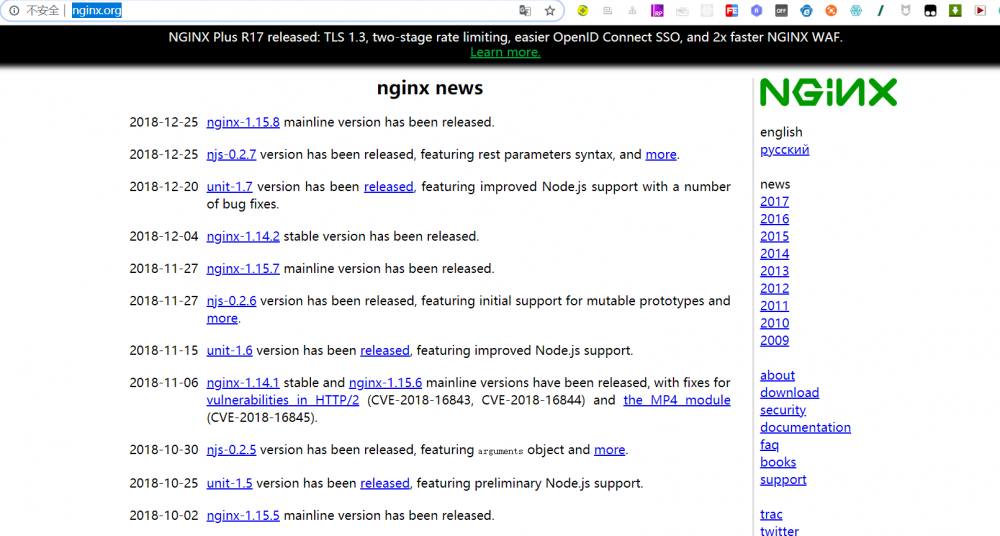The width and height of the screenshot is (1000, 536).
Task: Open the njs-0.2.5 link
Action: pyautogui.click(x=231, y=450)
